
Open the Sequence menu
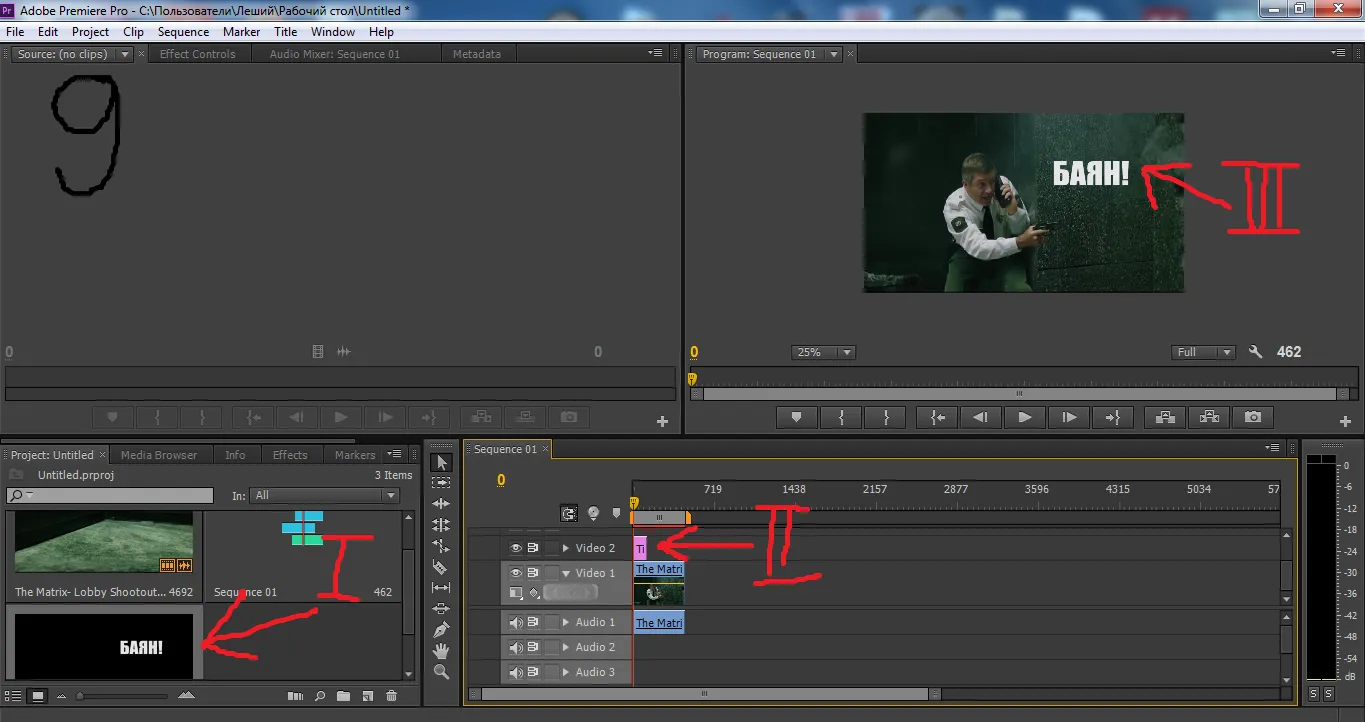pyautogui.click(x=183, y=32)
